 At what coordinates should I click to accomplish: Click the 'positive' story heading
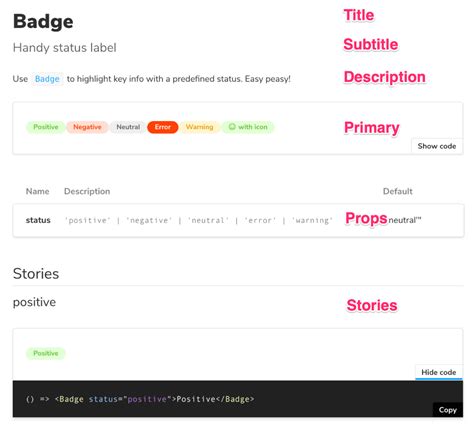tap(34, 302)
